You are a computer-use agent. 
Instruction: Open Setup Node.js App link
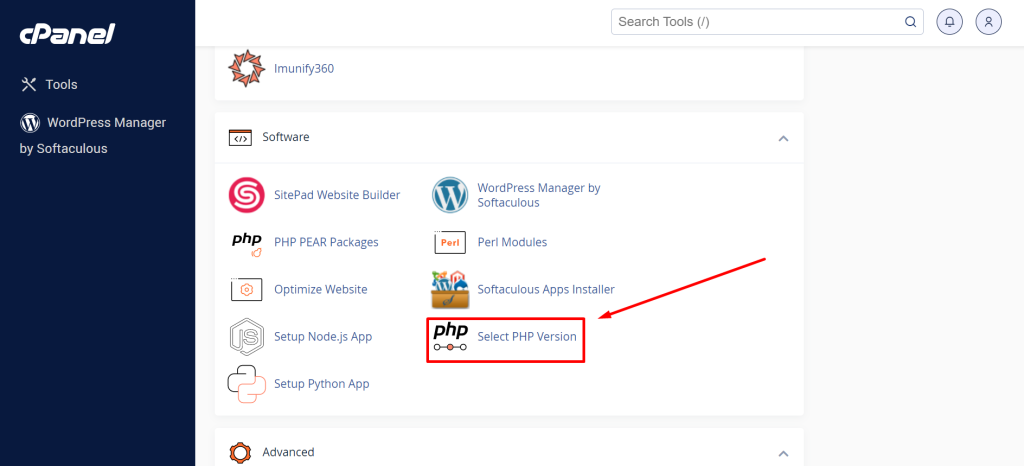coord(323,337)
